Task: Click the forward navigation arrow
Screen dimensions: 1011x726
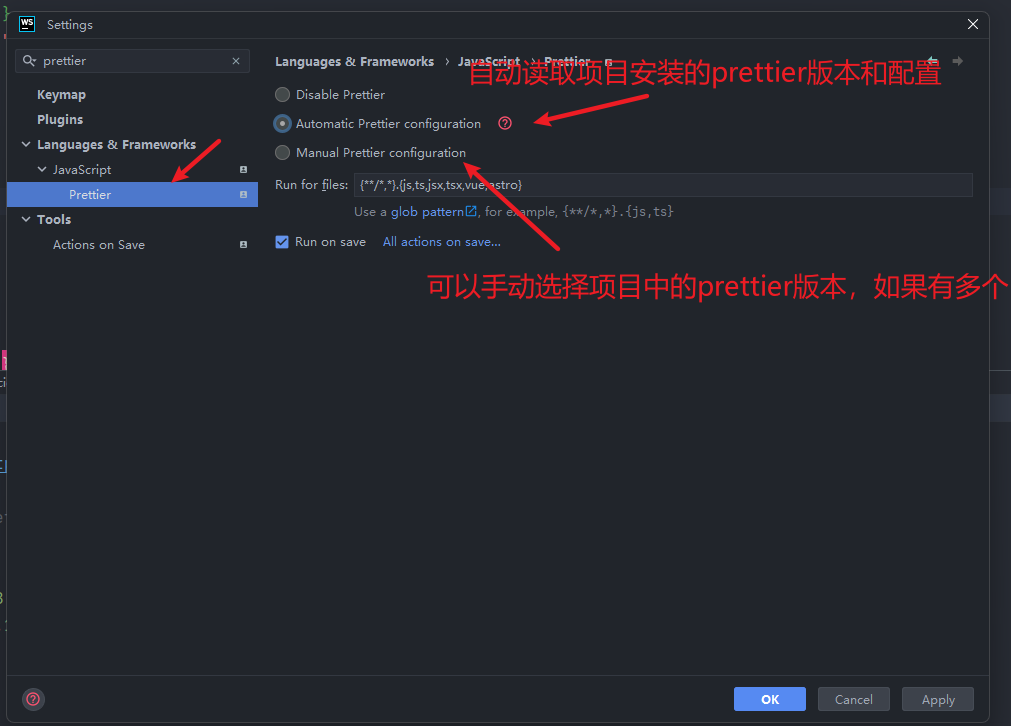Action: 957,61
